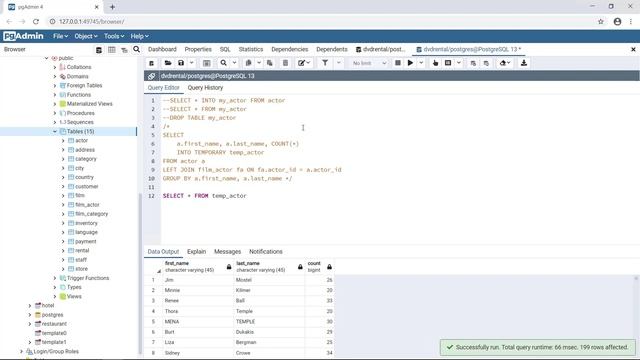The width and height of the screenshot is (640, 360).
Task: Click the lock icon in first_name column
Action: [x=229, y=267]
